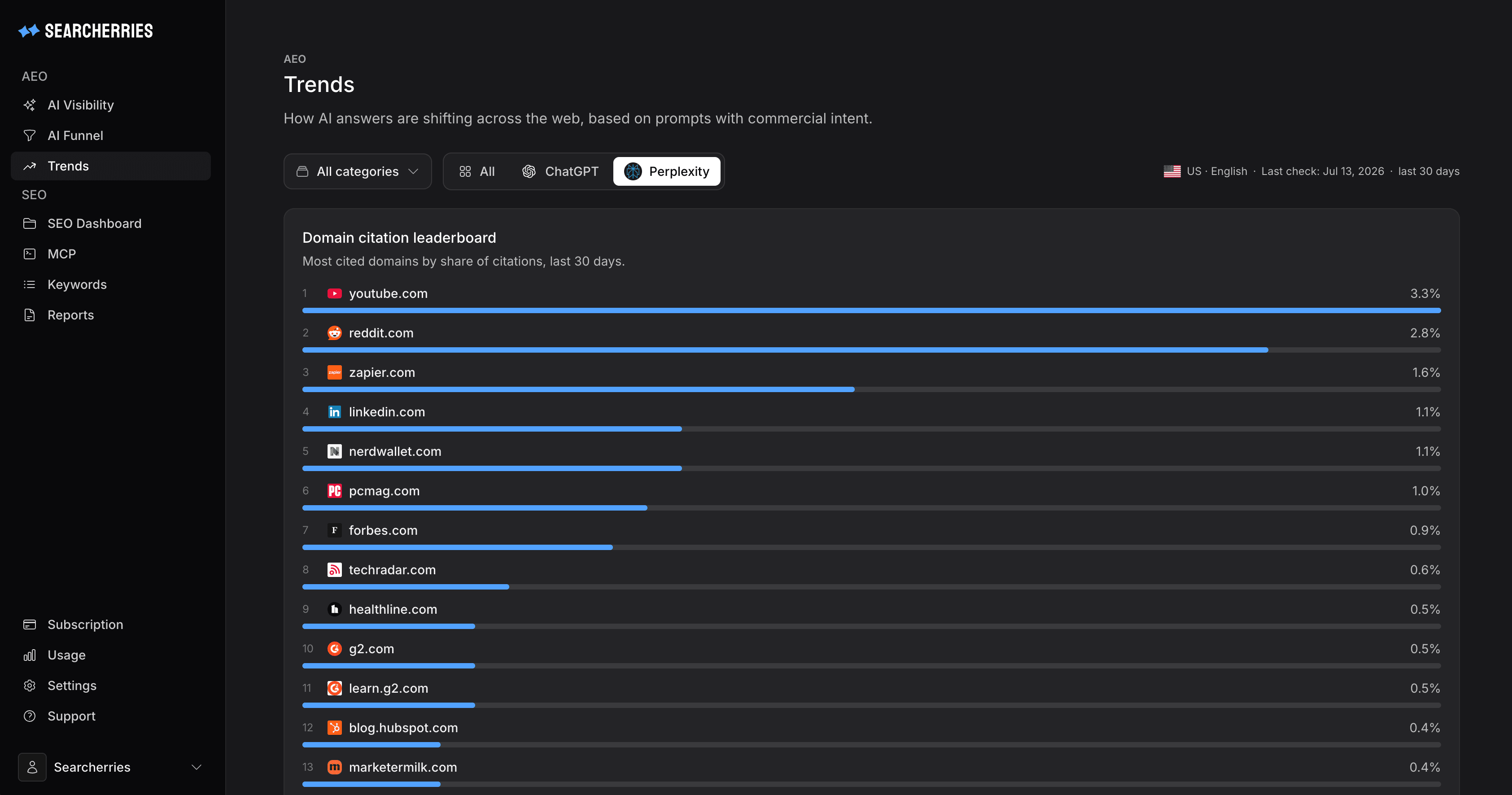The height and width of the screenshot is (795, 1512).
Task: Open the Settings page
Action: (x=110, y=685)
